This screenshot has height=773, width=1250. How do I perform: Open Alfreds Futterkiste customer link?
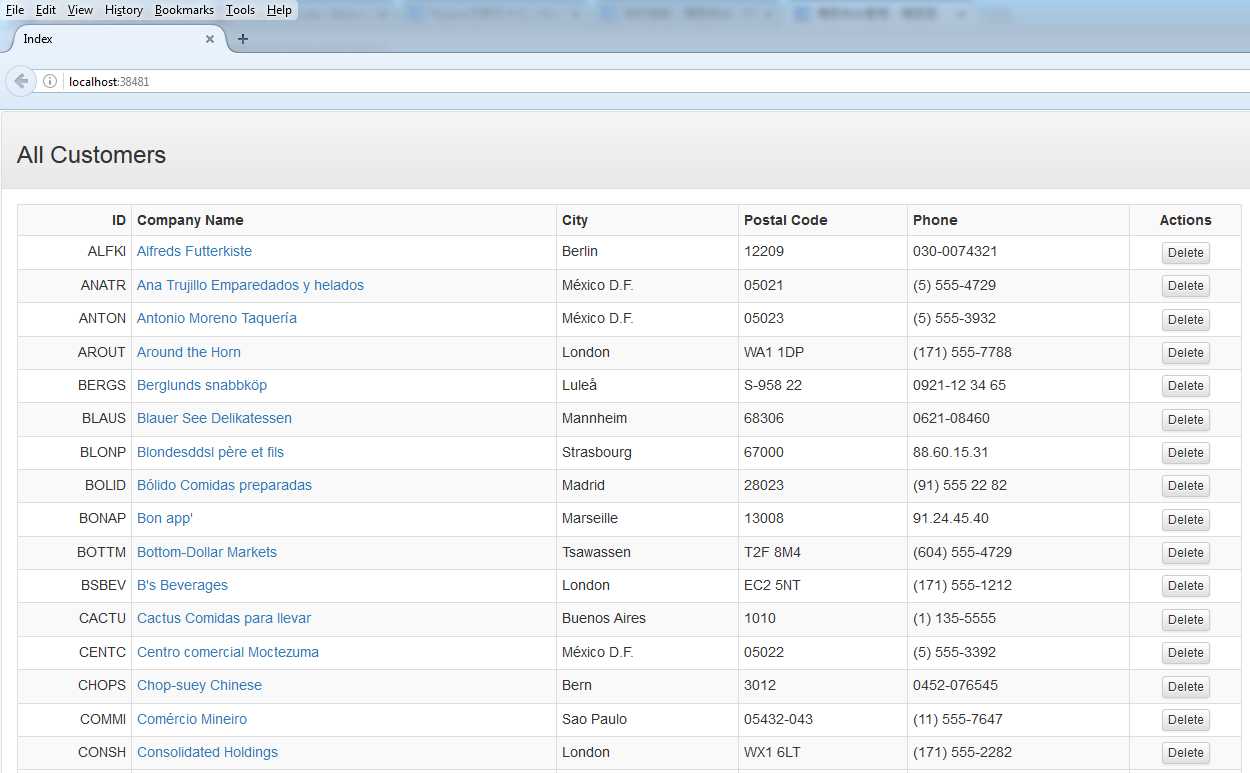pos(194,251)
